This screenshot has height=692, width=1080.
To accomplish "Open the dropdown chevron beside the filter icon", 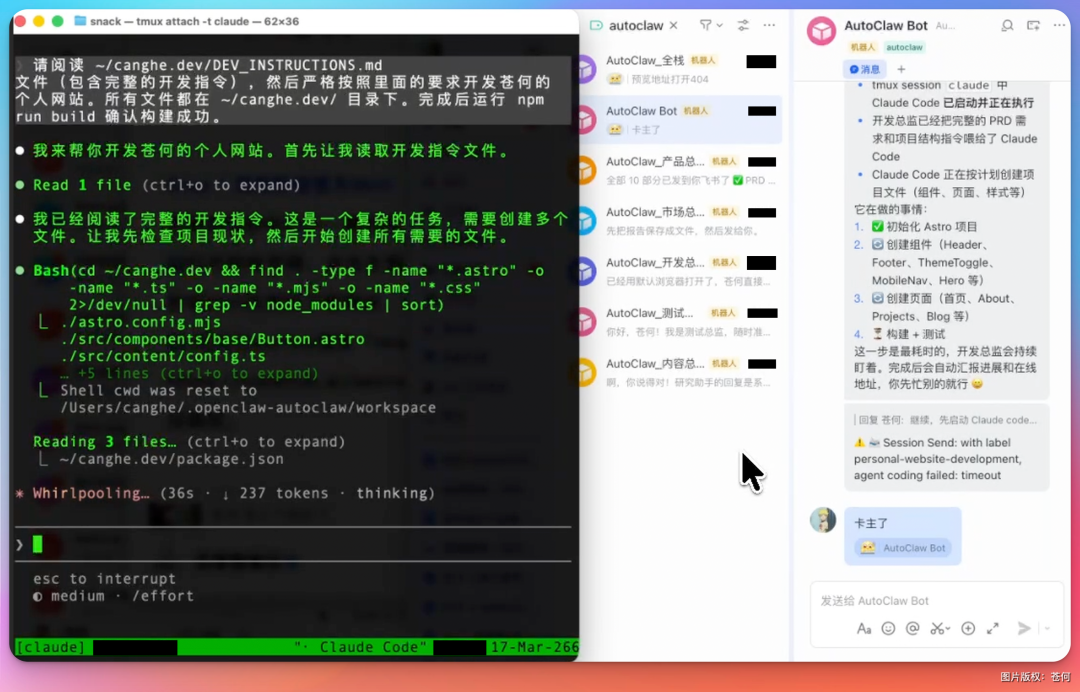I will [719, 26].
